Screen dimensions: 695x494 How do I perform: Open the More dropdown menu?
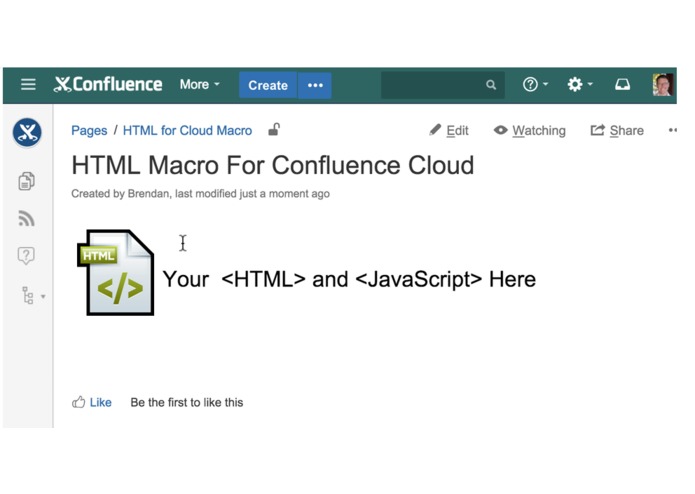tap(199, 84)
